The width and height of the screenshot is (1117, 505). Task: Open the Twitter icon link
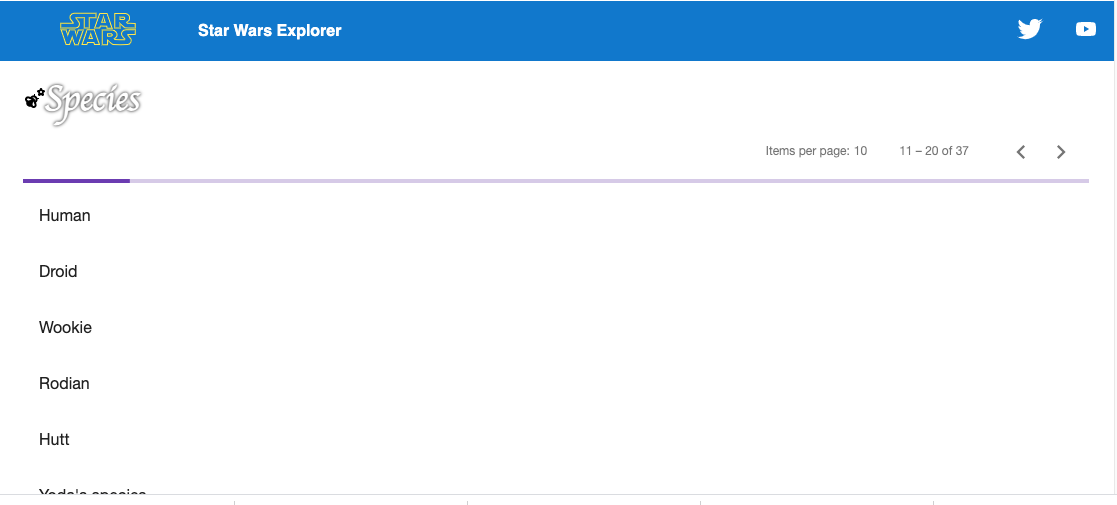pyautogui.click(x=1029, y=29)
